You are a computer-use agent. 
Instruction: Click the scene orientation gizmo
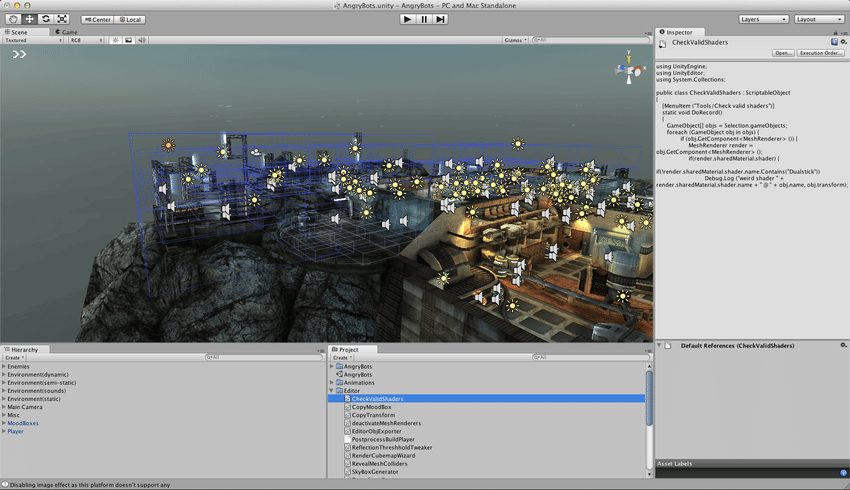[x=629, y=72]
